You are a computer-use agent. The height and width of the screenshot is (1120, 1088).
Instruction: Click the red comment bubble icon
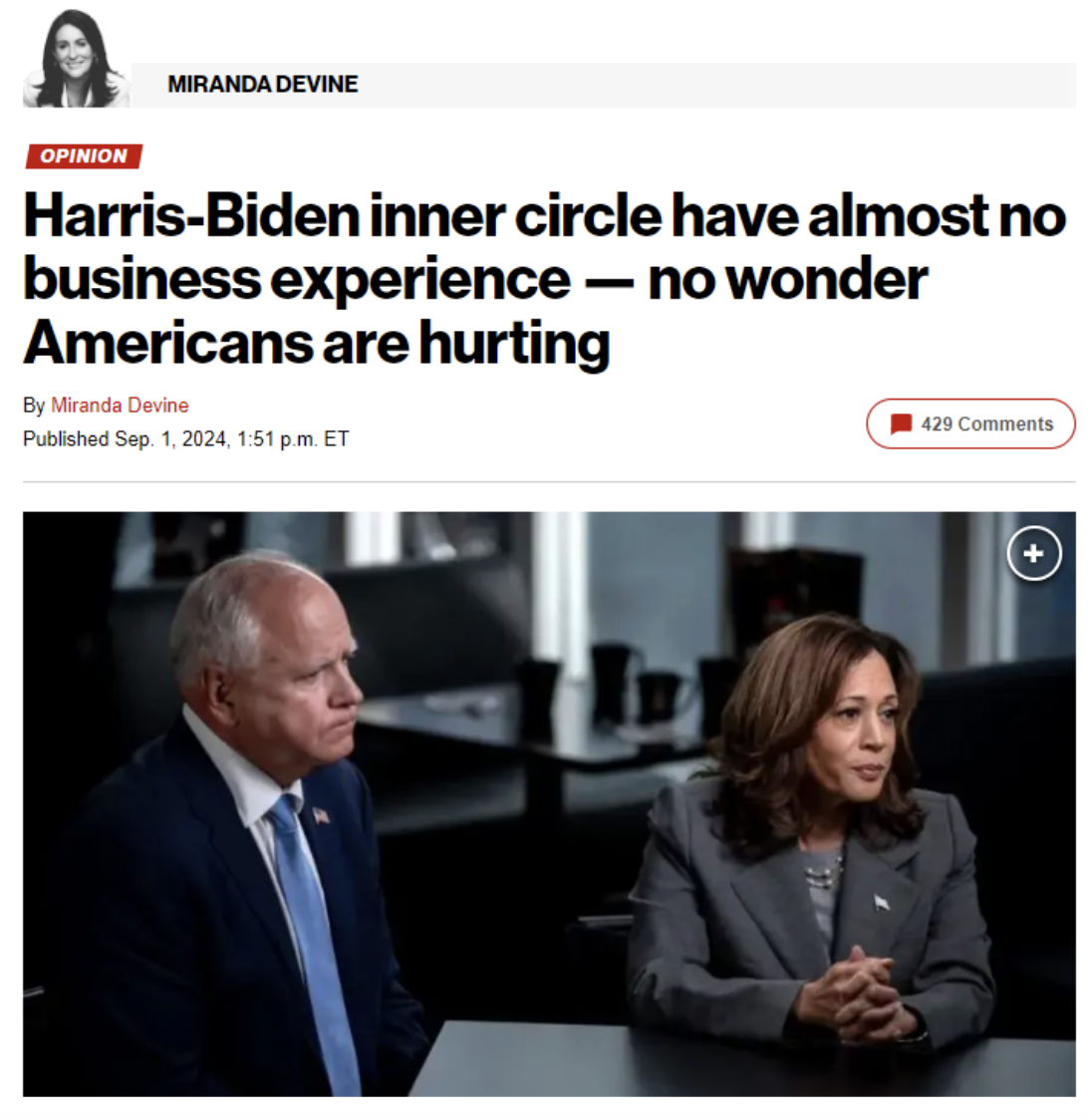click(x=901, y=423)
